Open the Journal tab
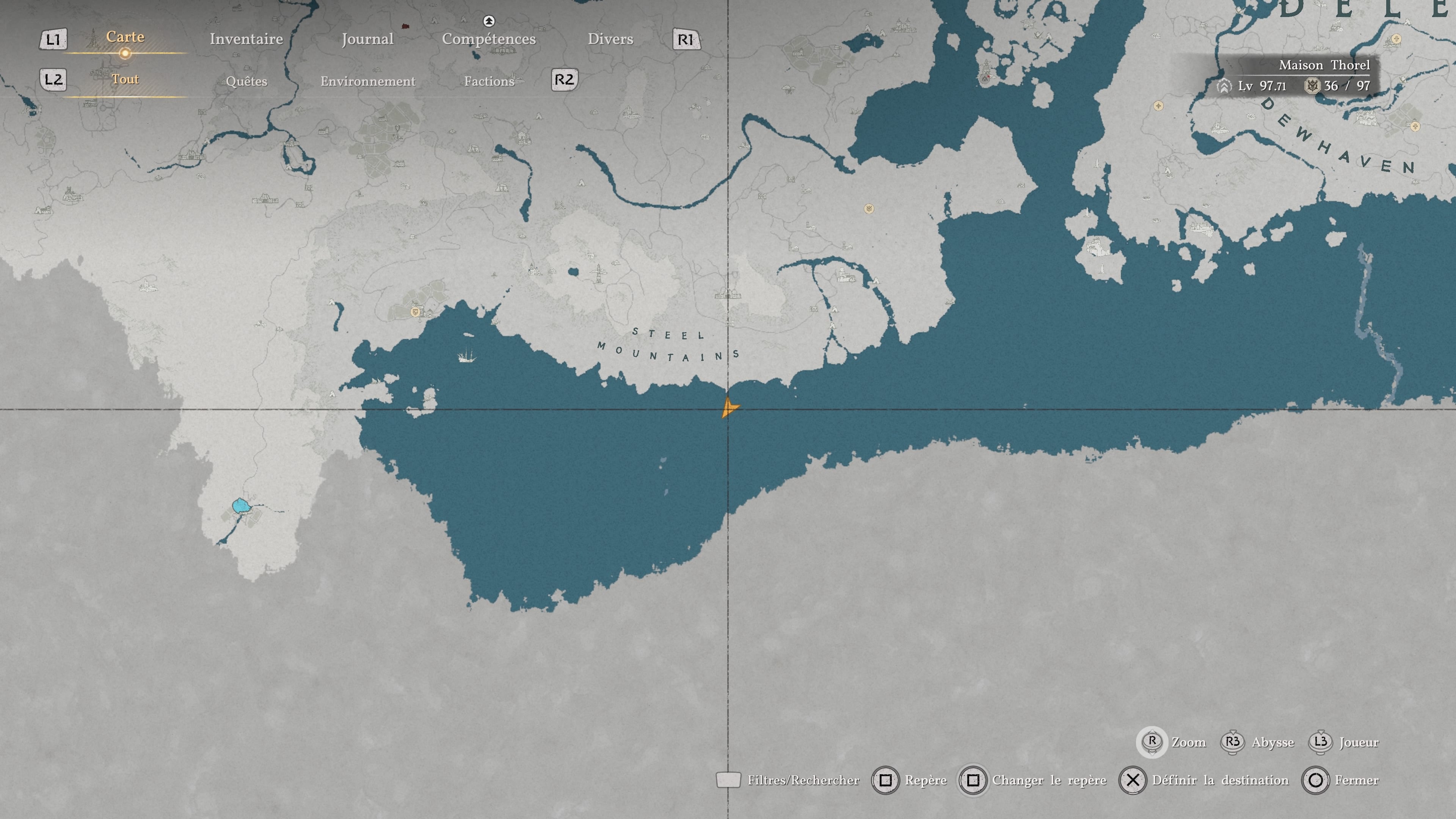Image resolution: width=1456 pixels, height=819 pixels. 367,39
